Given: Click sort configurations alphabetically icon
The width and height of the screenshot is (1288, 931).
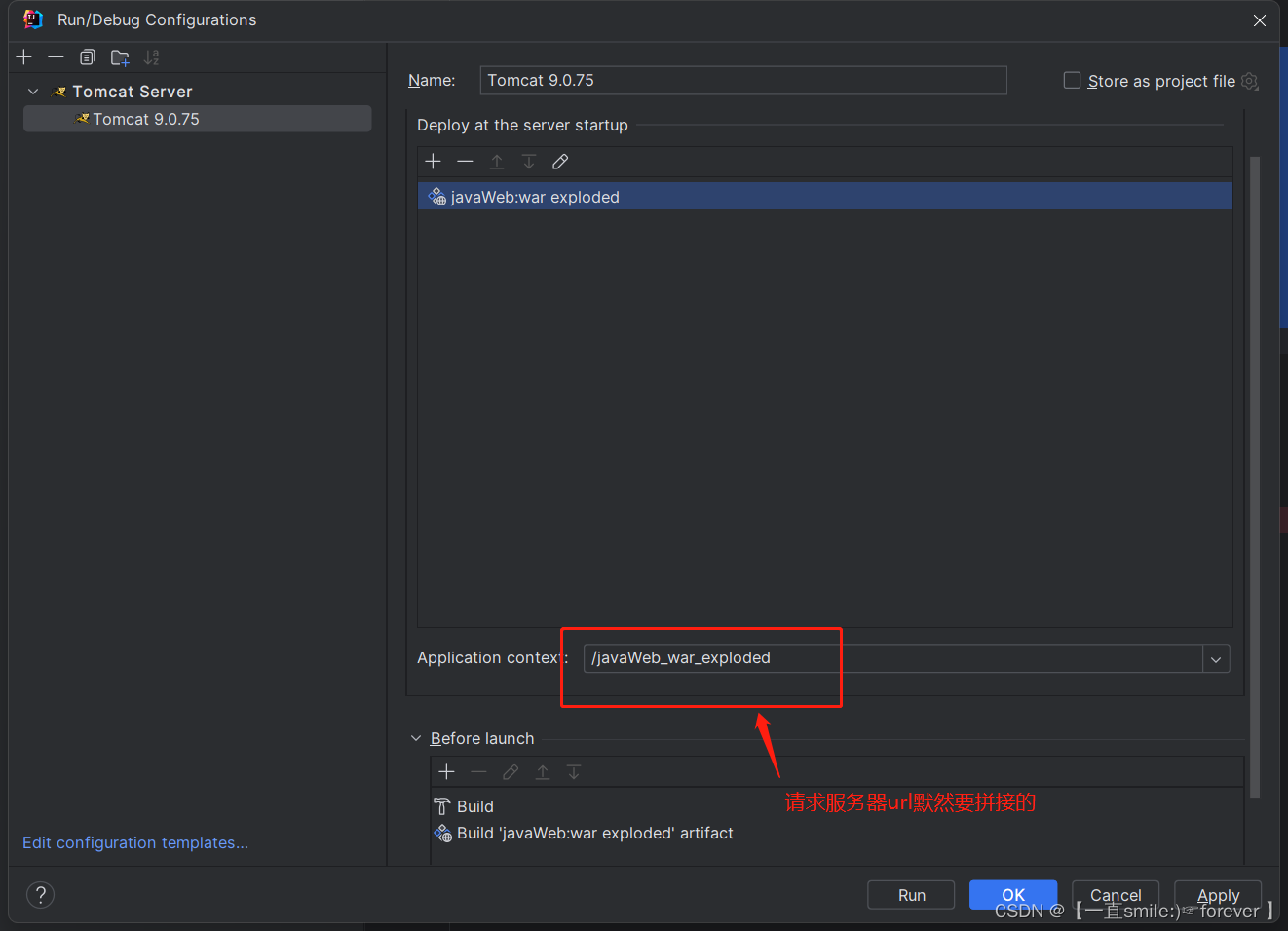Looking at the screenshot, I should click(x=151, y=57).
